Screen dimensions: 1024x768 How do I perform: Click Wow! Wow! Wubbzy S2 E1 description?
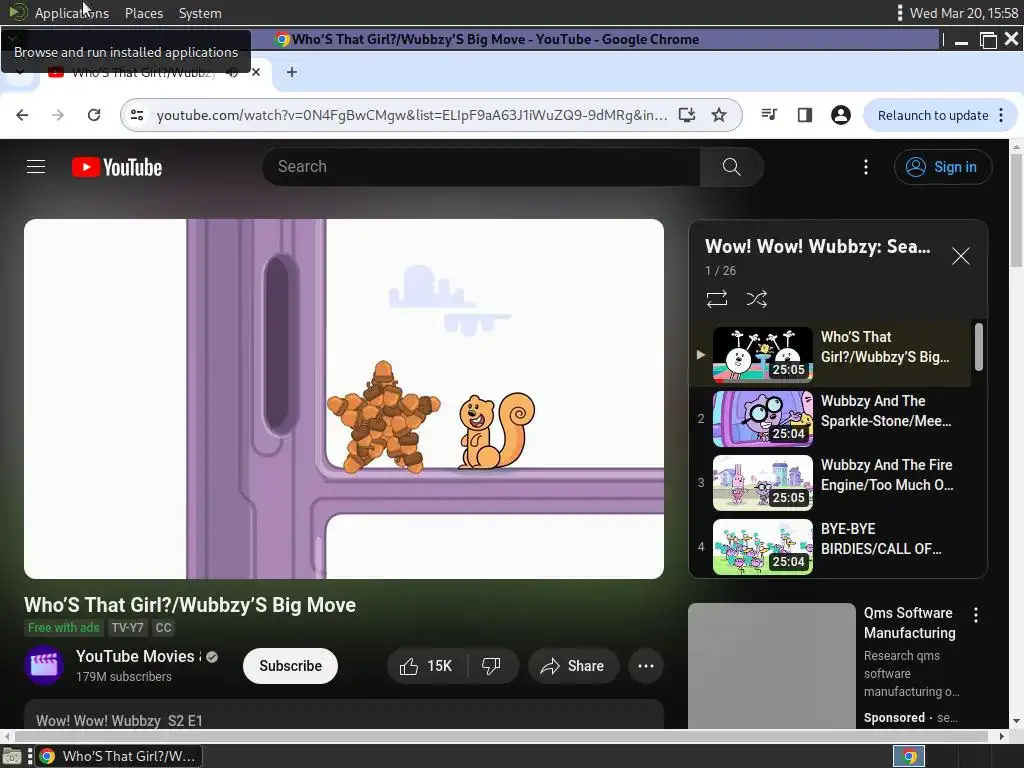[119, 720]
